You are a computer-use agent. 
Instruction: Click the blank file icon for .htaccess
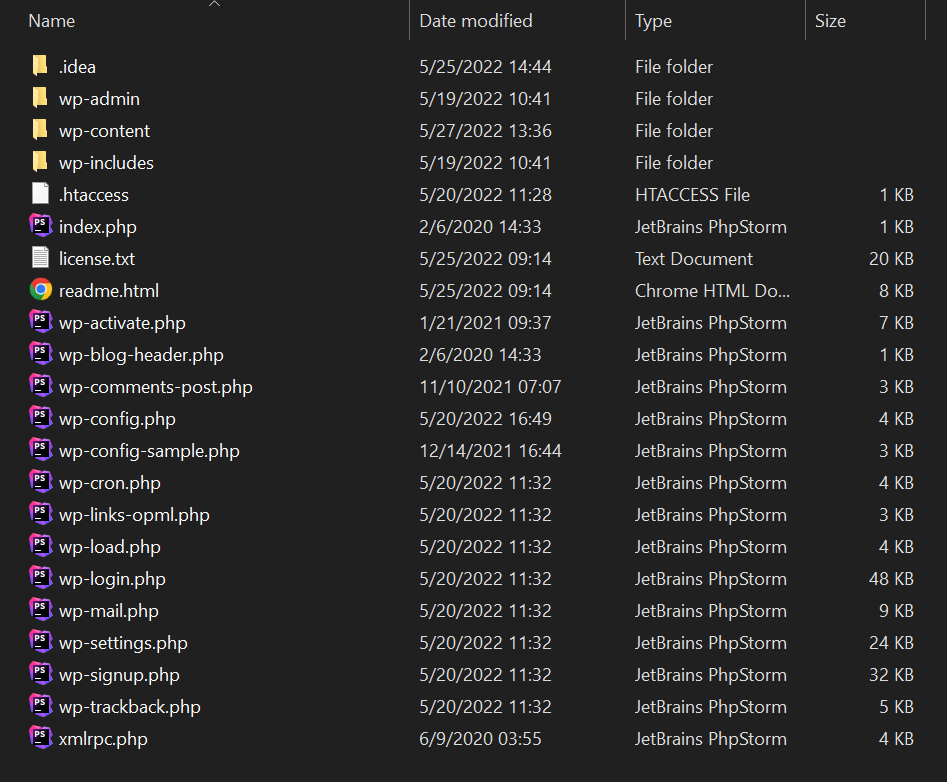[x=40, y=195]
